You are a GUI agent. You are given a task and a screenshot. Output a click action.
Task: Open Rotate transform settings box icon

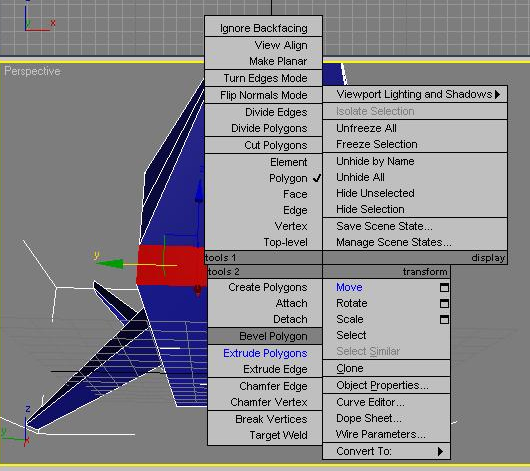444,303
